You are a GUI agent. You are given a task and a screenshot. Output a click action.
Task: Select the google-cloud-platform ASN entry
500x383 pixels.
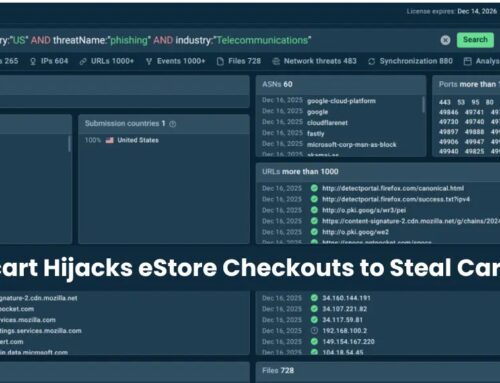tap(341, 101)
